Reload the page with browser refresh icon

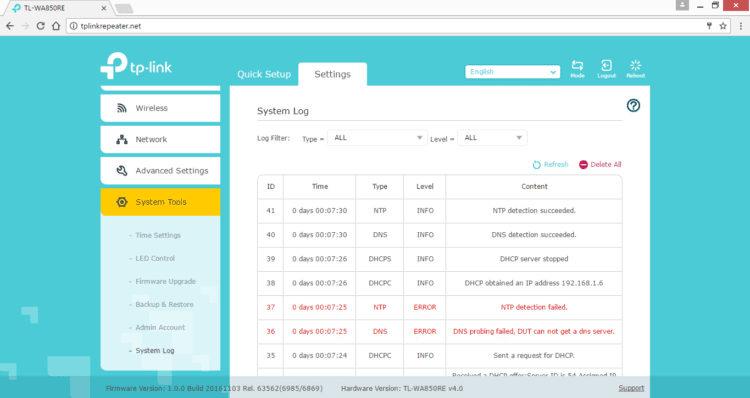pos(41,26)
